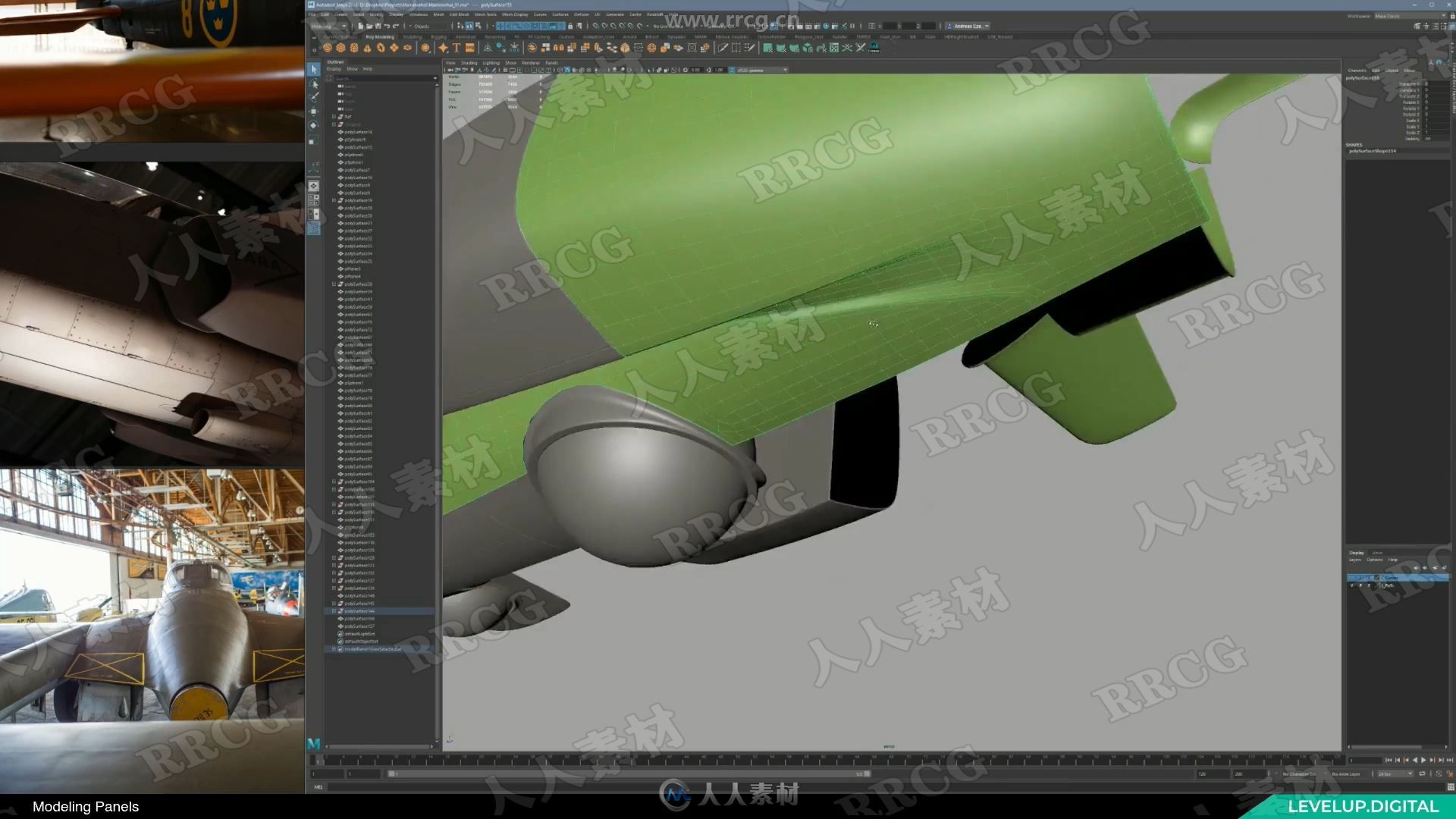Screen dimensions: 1456x819
Task: Expand the Ref group in Outliner
Action: 334,117
